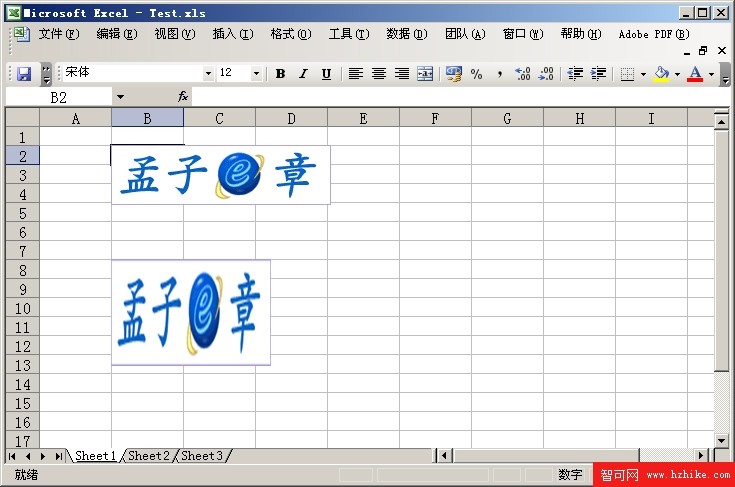The image size is (735, 487).
Task: Open 格式(O) menu
Action: click(x=291, y=34)
